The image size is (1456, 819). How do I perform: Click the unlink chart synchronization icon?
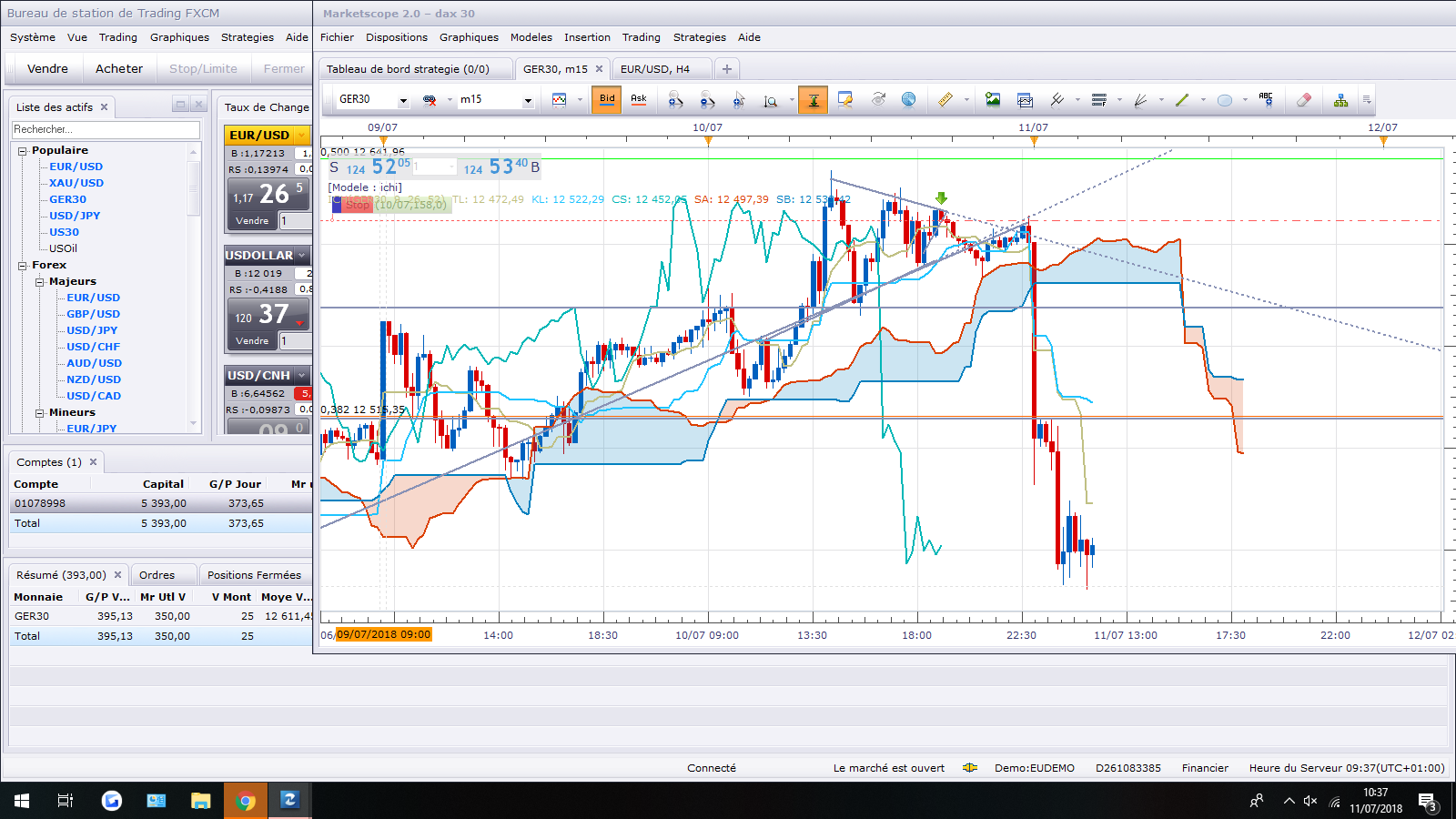[x=430, y=100]
